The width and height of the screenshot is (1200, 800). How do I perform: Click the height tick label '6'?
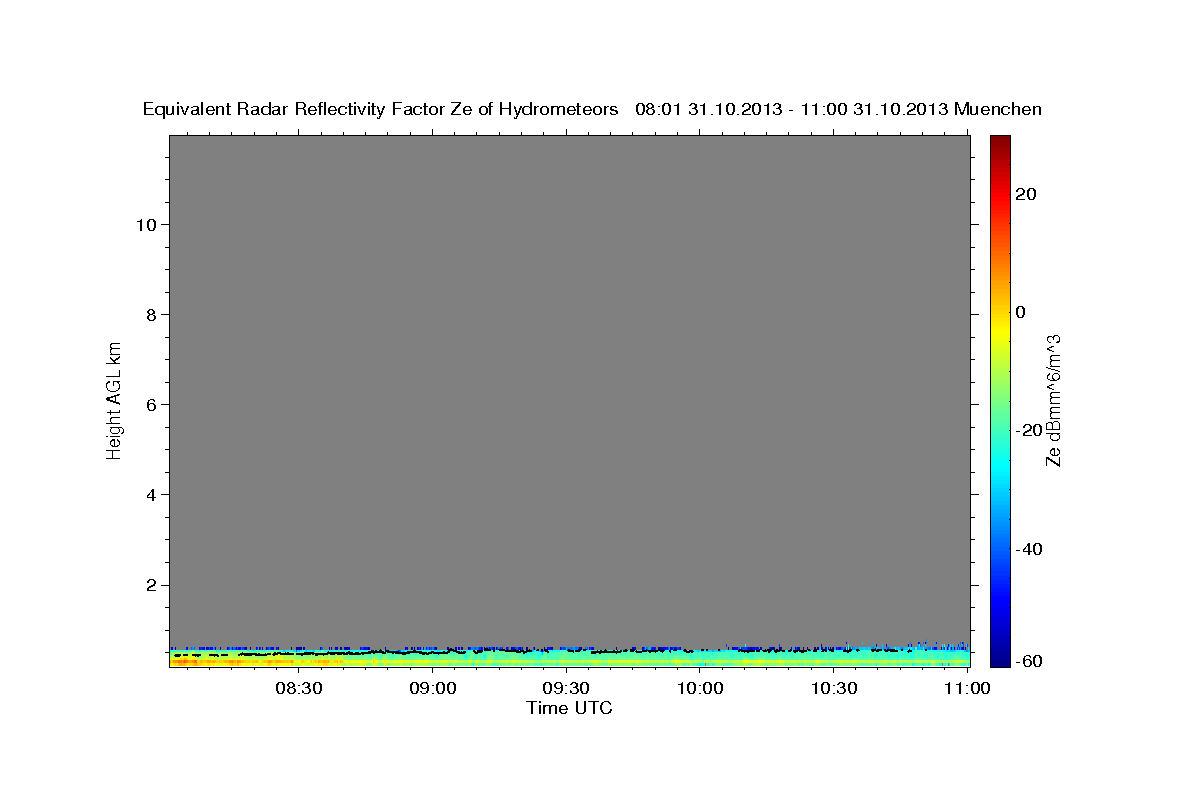pyautogui.click(x=150, y=404)
